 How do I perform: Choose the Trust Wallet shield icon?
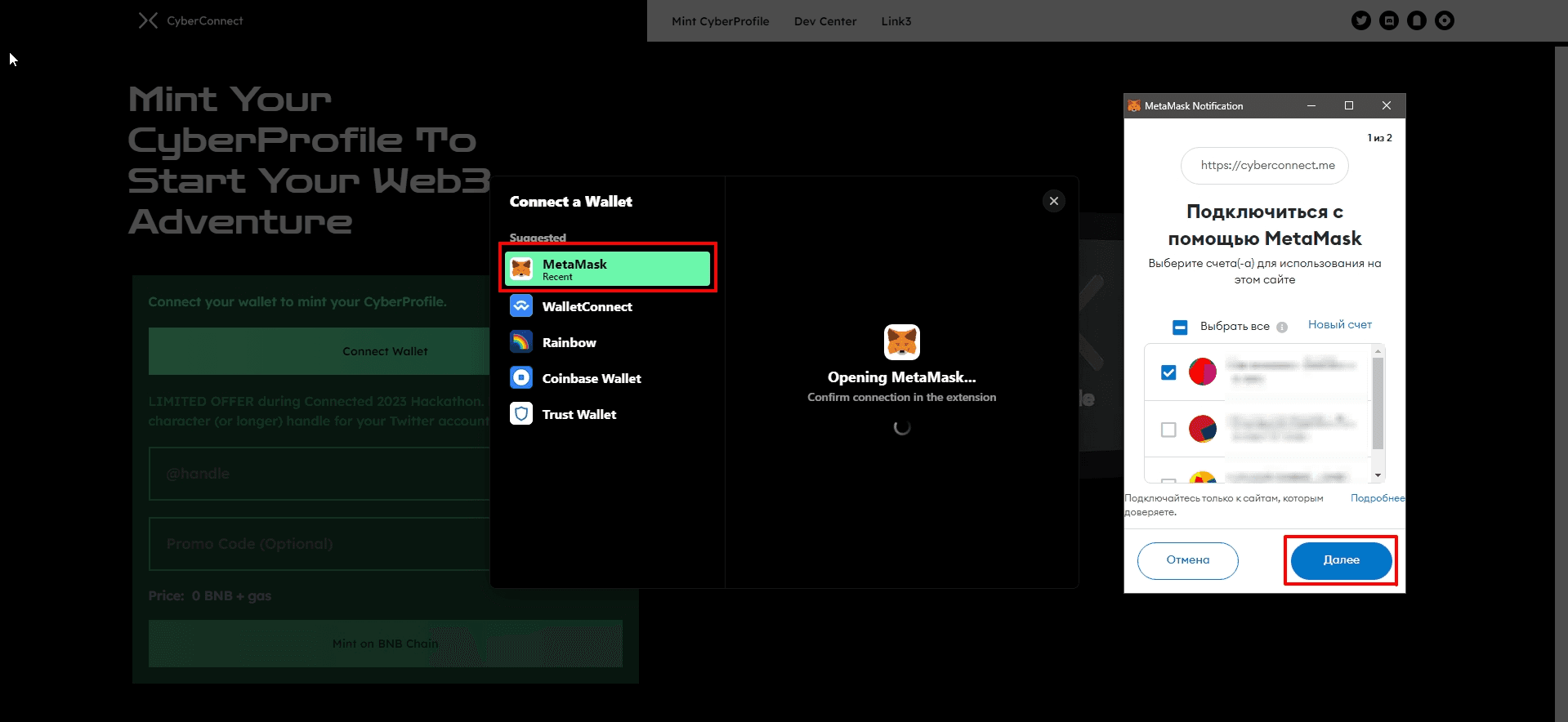[521, 414]
